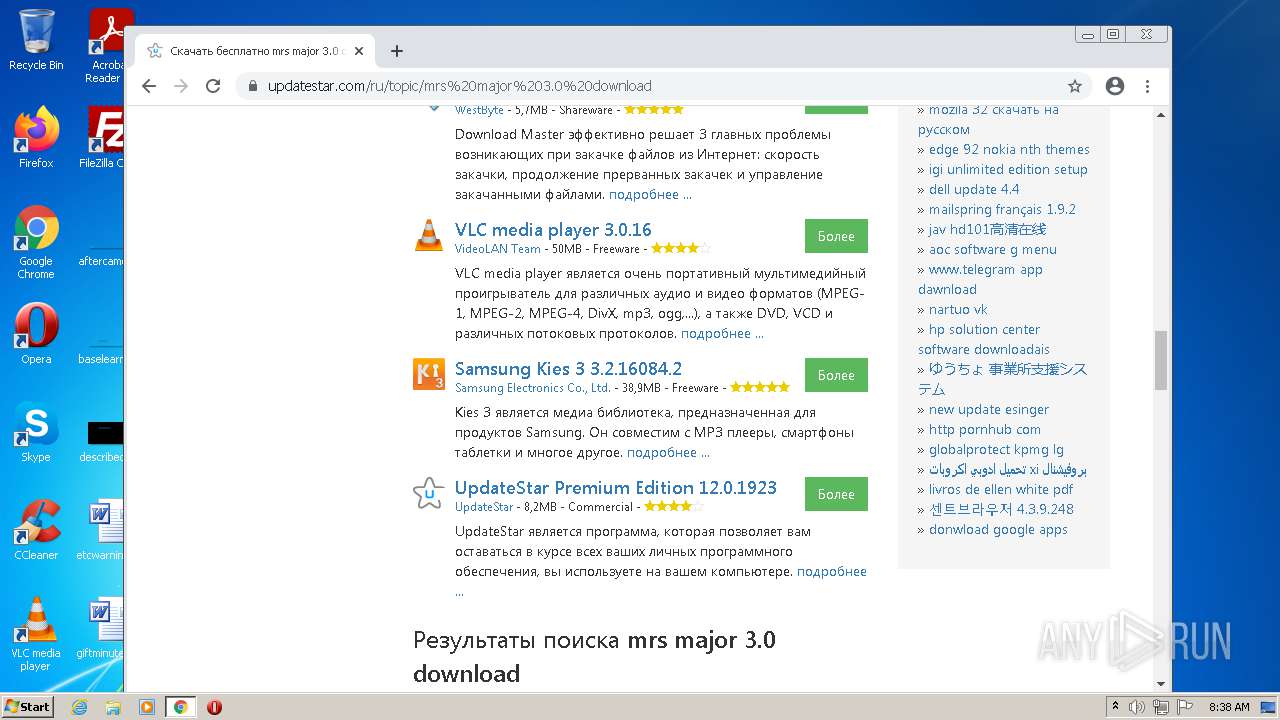
Task: Switch to the Скачать бесплатно mrs major tab
Action: click(254, 51)
